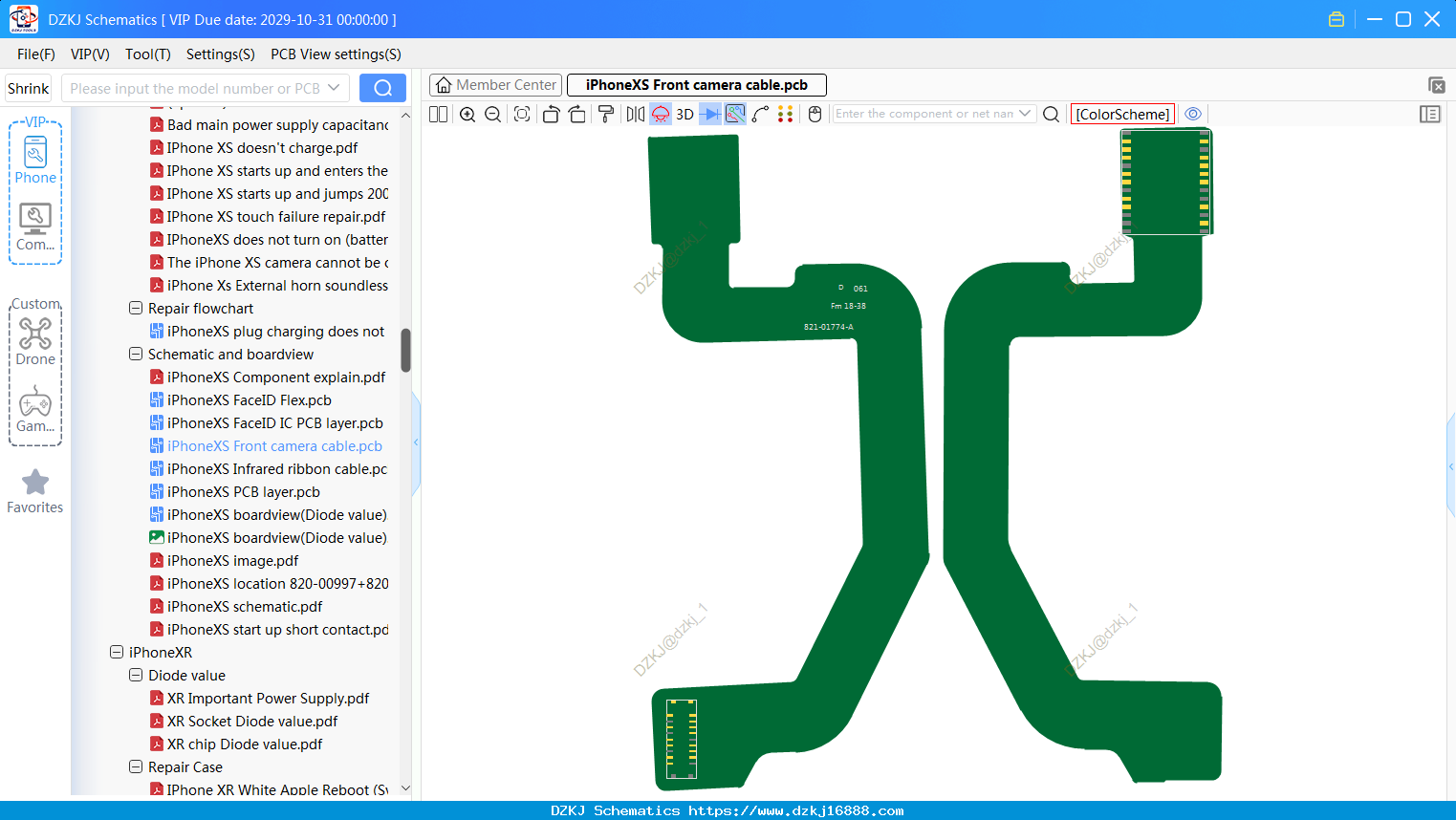This screenshot has width=1456, height=820.
Task: Open the right side panel icon
Action: tap(1430, 115)
